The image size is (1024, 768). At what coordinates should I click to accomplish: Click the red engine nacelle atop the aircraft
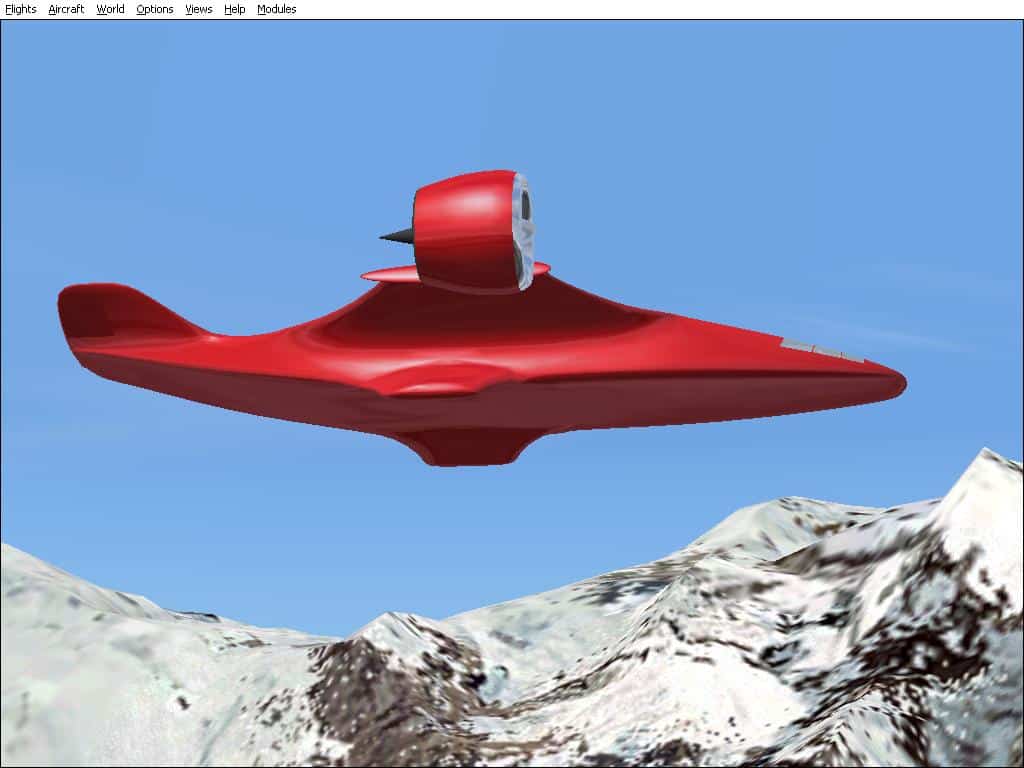click(460, 228)
